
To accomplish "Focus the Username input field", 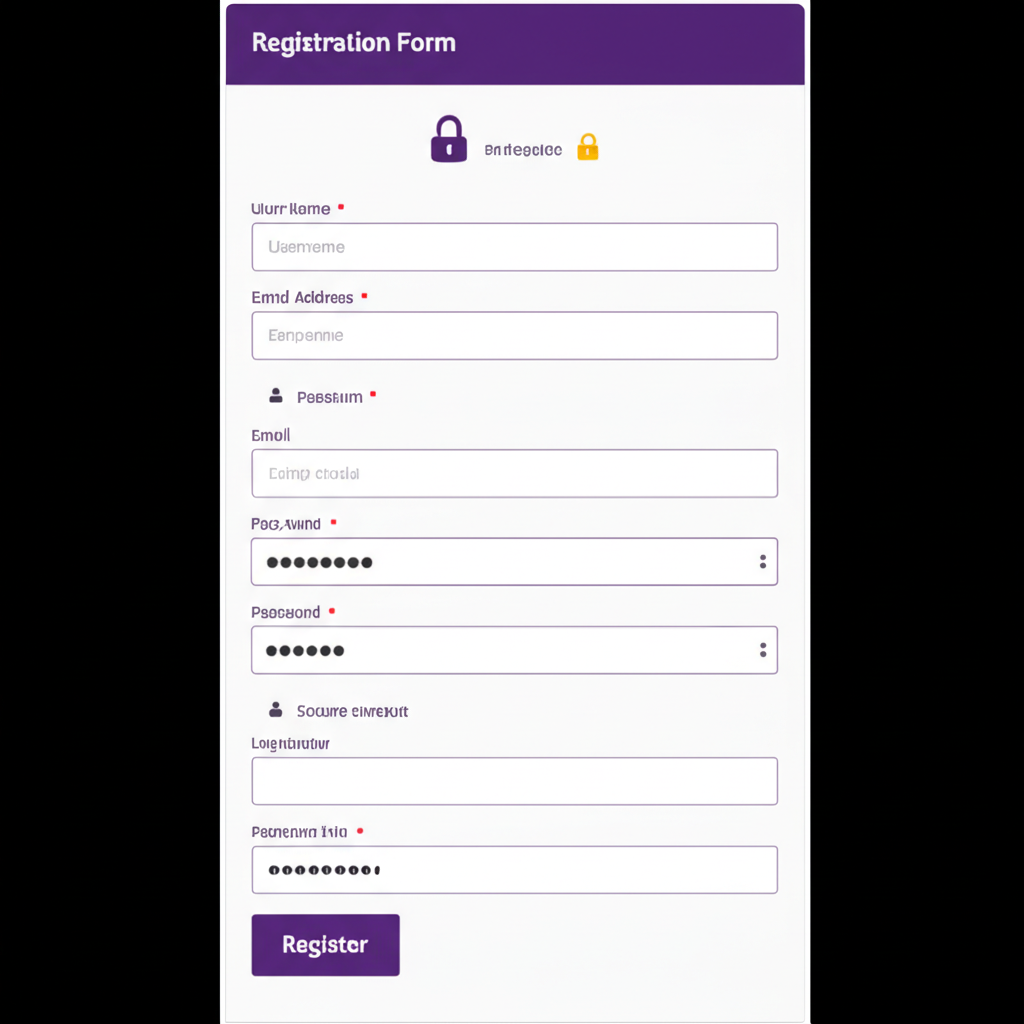I will (x=514, y=247).
